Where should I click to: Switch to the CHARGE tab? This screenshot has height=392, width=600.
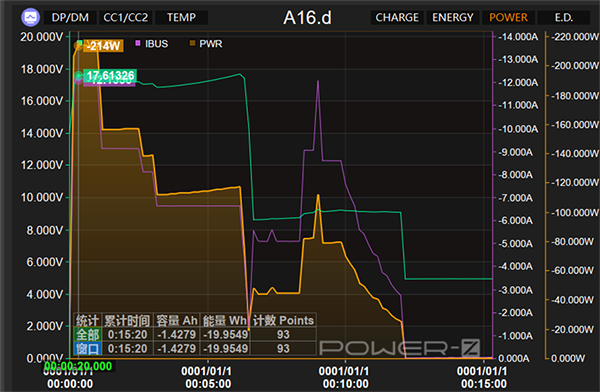click(397, 18)
